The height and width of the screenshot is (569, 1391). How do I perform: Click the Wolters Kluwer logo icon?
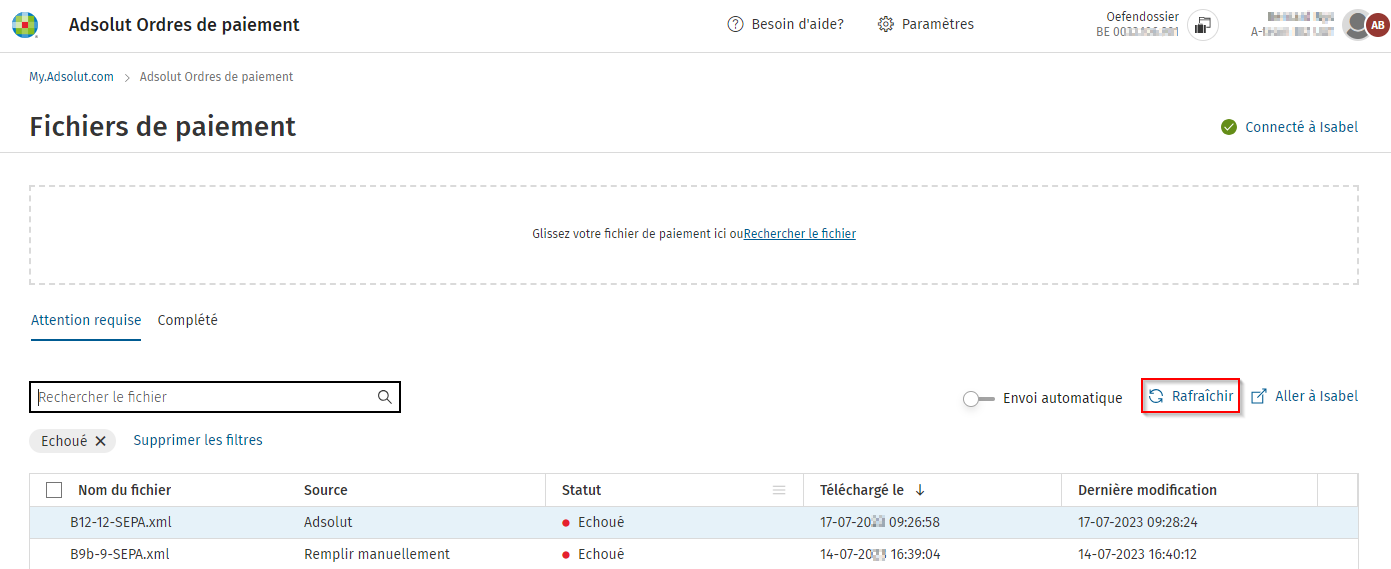tap(25, 25)
